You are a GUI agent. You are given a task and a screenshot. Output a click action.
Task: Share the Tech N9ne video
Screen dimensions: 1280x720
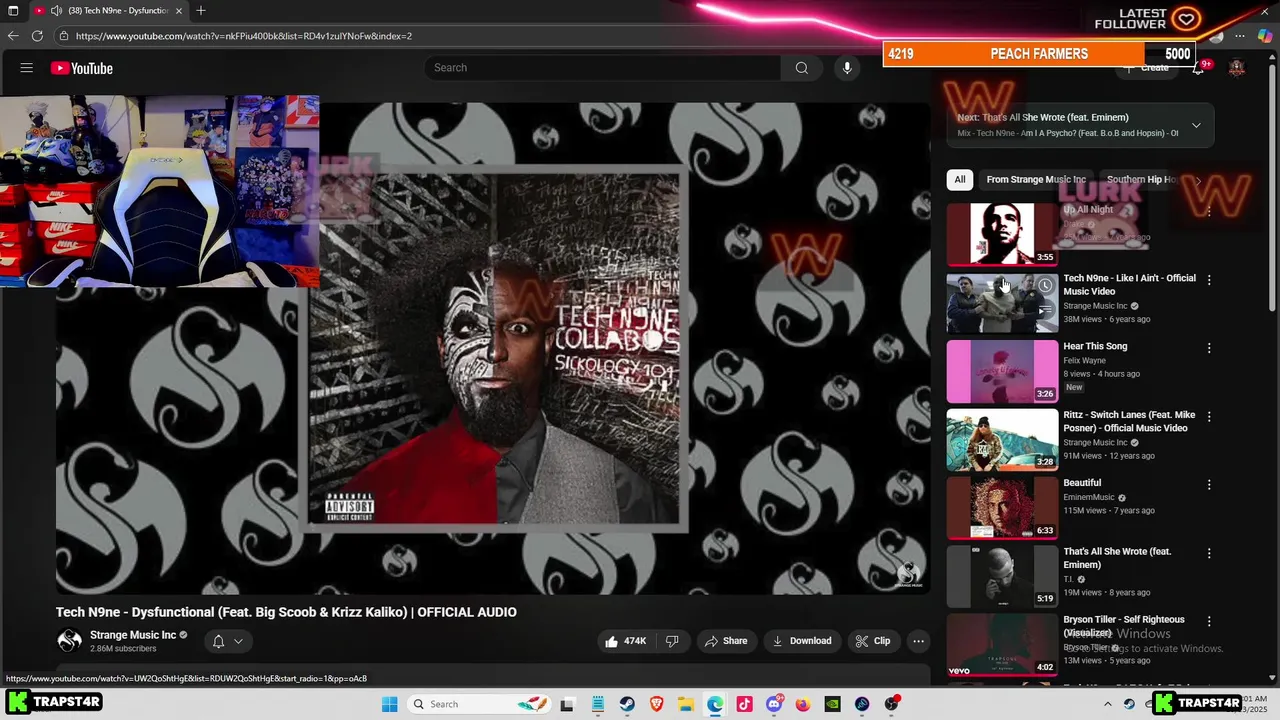(725, 641)
